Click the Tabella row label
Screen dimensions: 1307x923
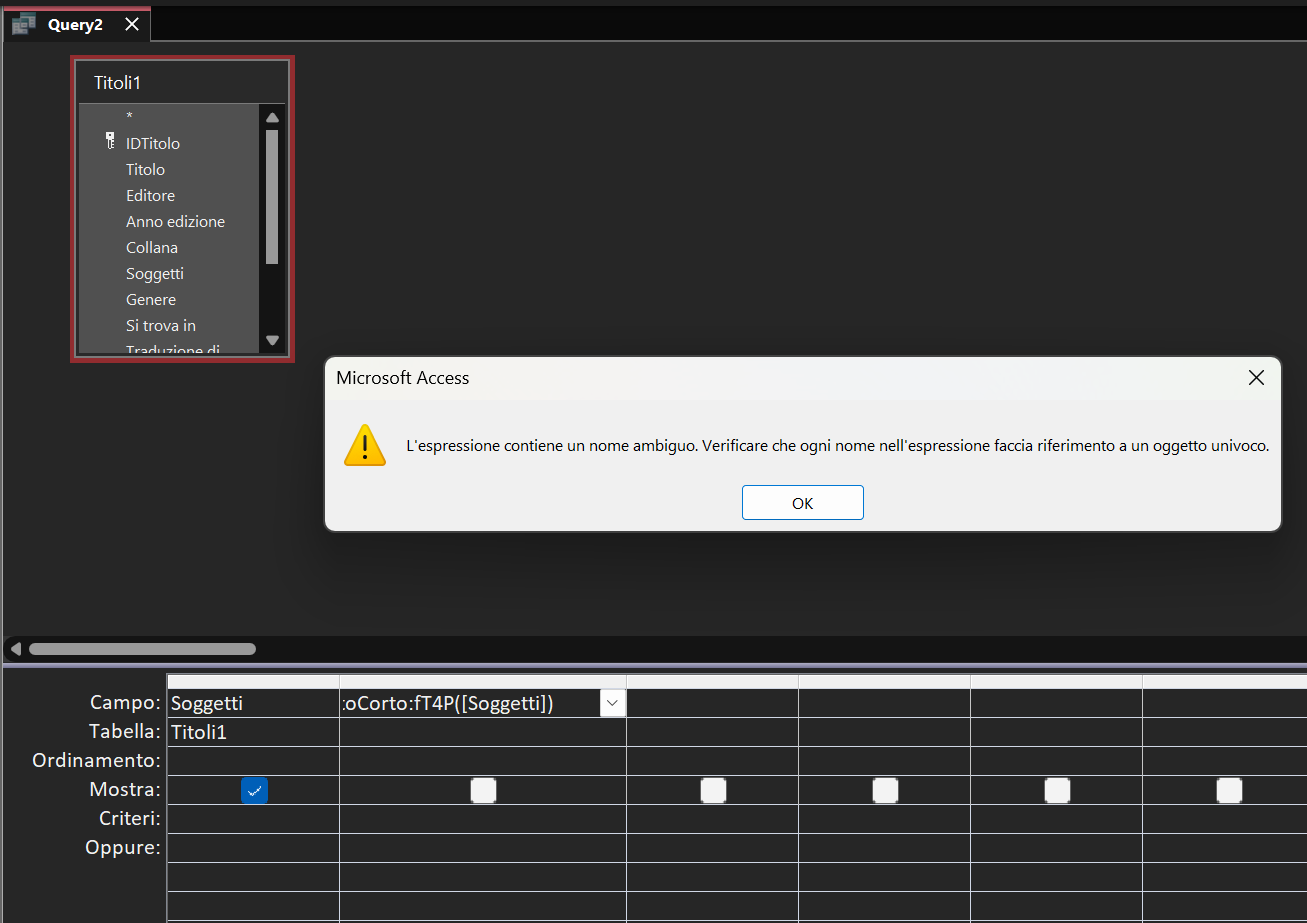tap(124, 732)
